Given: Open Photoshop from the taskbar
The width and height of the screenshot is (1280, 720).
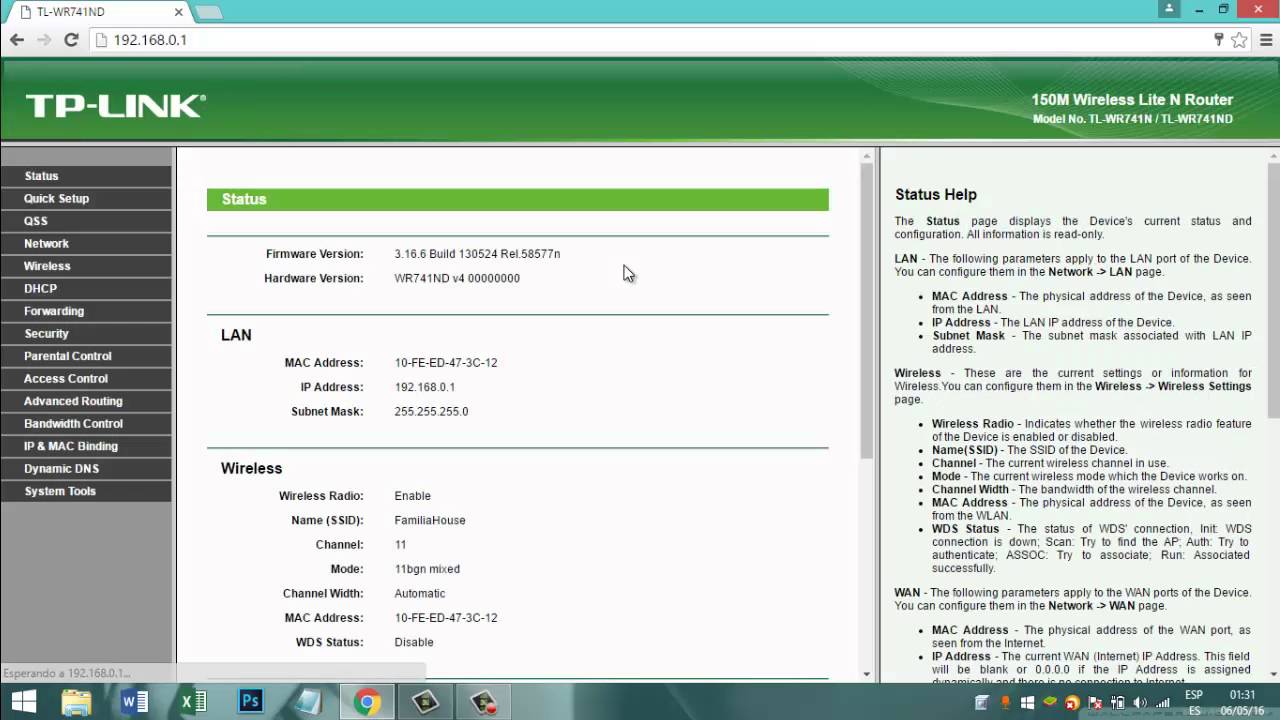Looking at the screenshot, I should [x=251, y=702].
